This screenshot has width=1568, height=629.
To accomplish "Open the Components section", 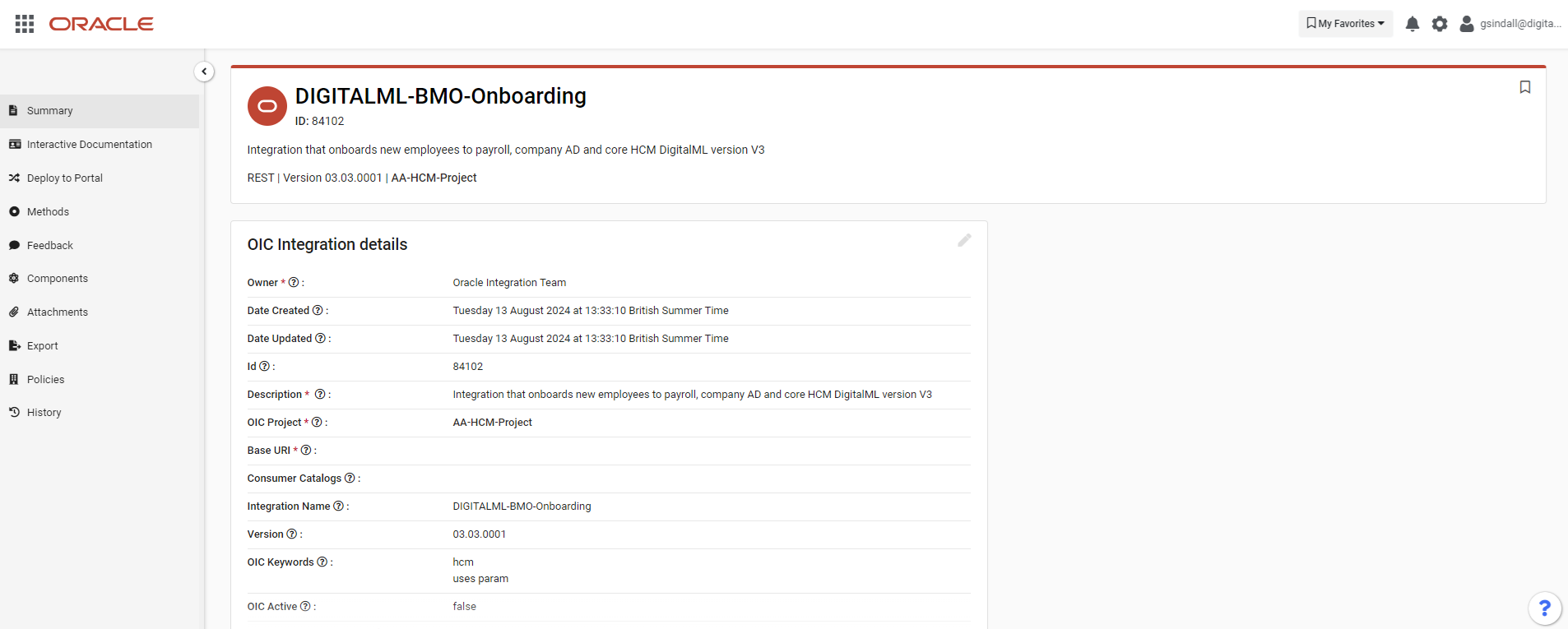I will pyautogui.click(x=100, y=279).
